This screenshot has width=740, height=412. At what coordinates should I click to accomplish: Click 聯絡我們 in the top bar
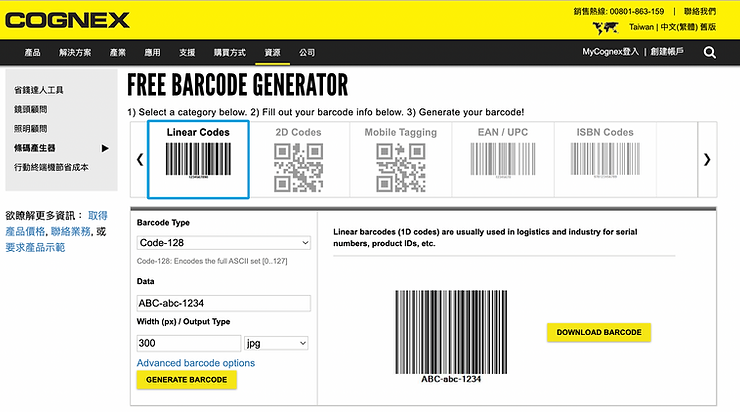click(700, 11)
